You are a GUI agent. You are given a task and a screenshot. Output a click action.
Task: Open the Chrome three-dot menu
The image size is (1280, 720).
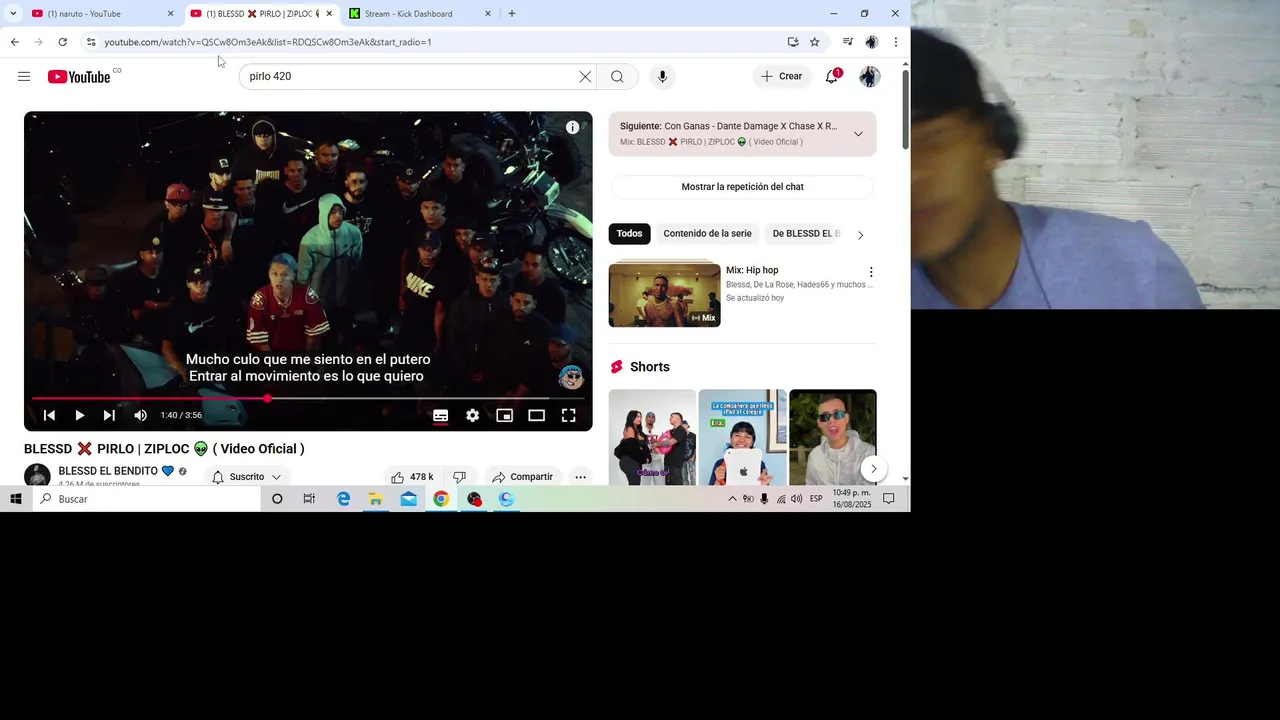896,42
